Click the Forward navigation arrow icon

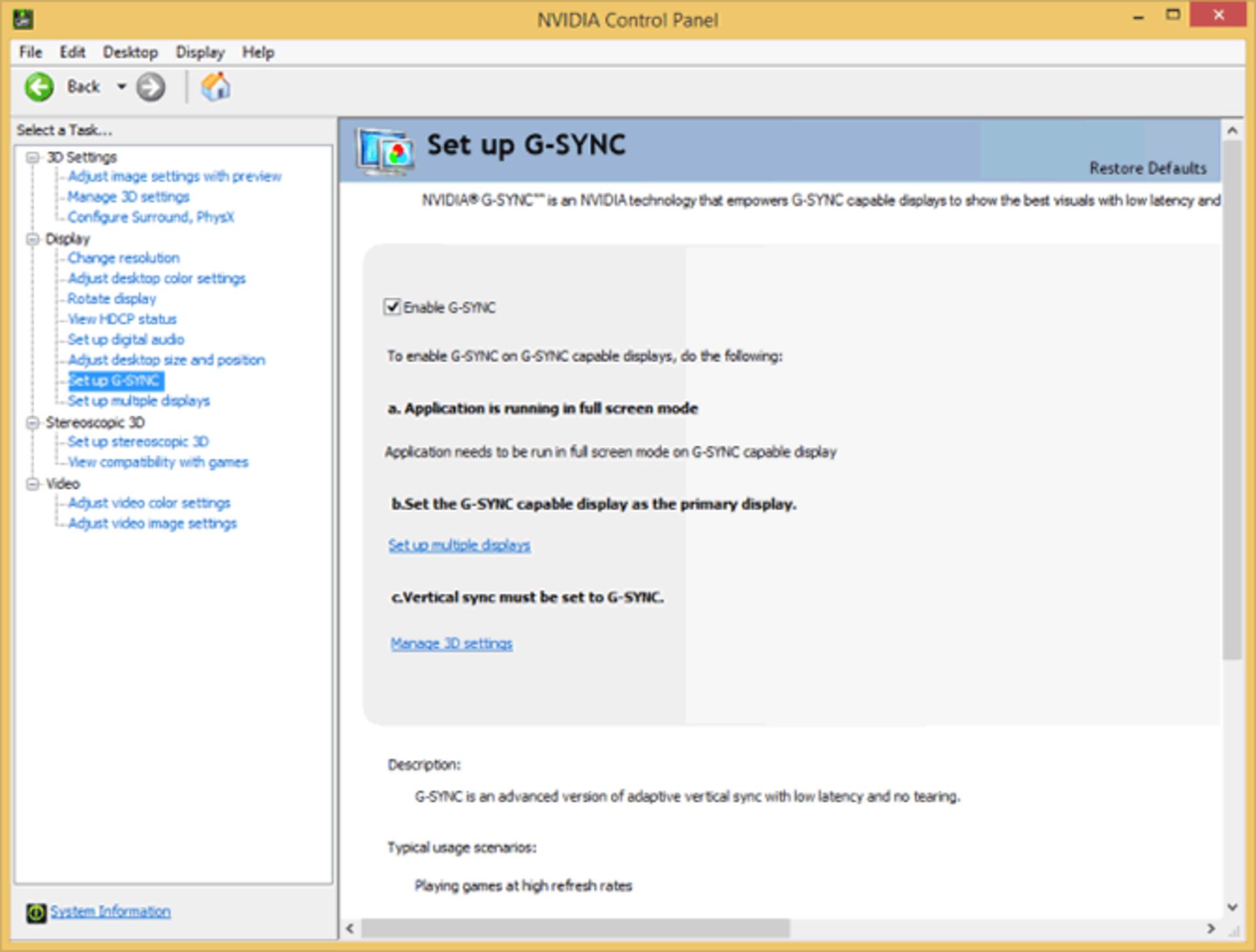point(150,86)
